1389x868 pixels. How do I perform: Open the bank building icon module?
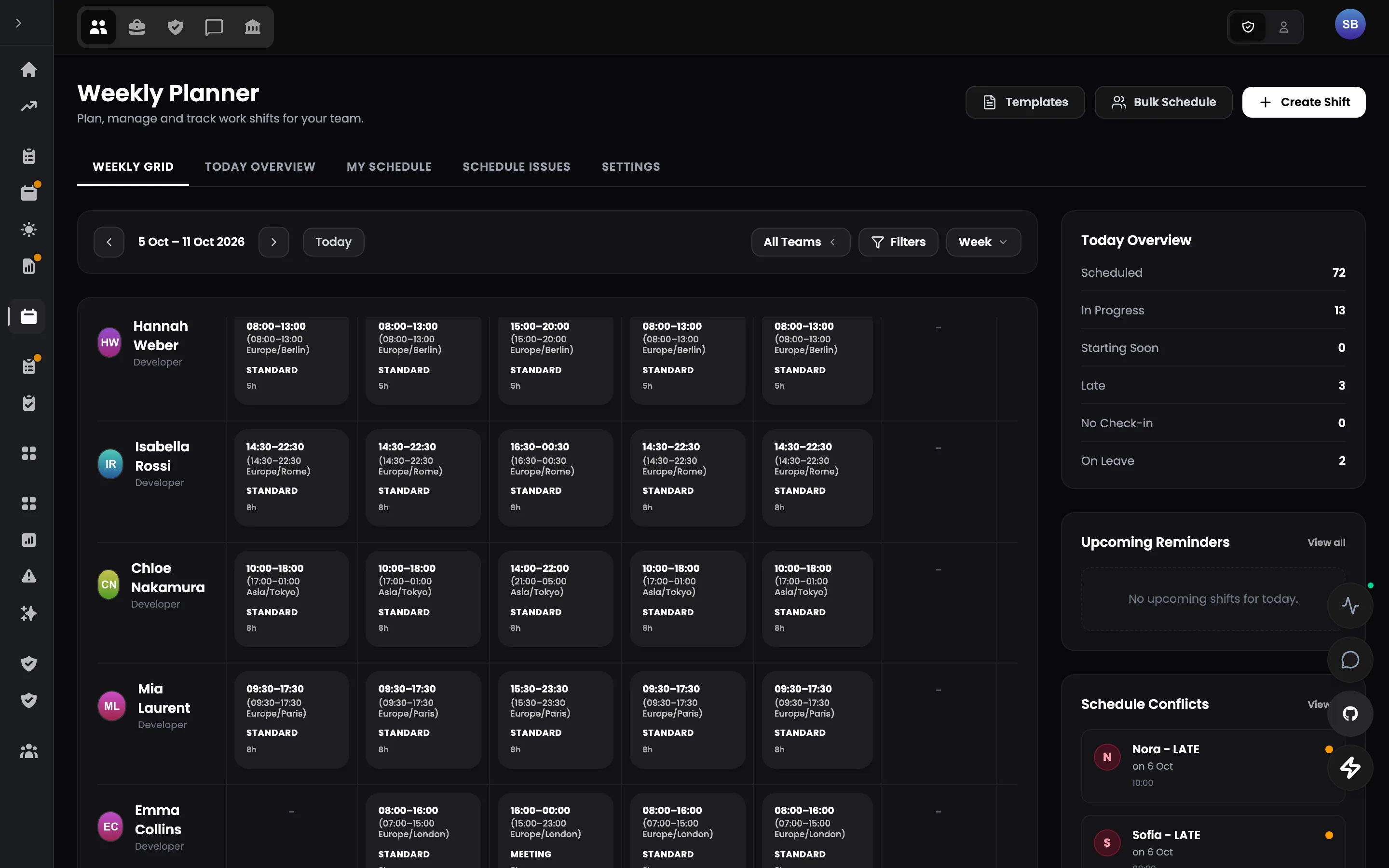click(x=253, y=27)
